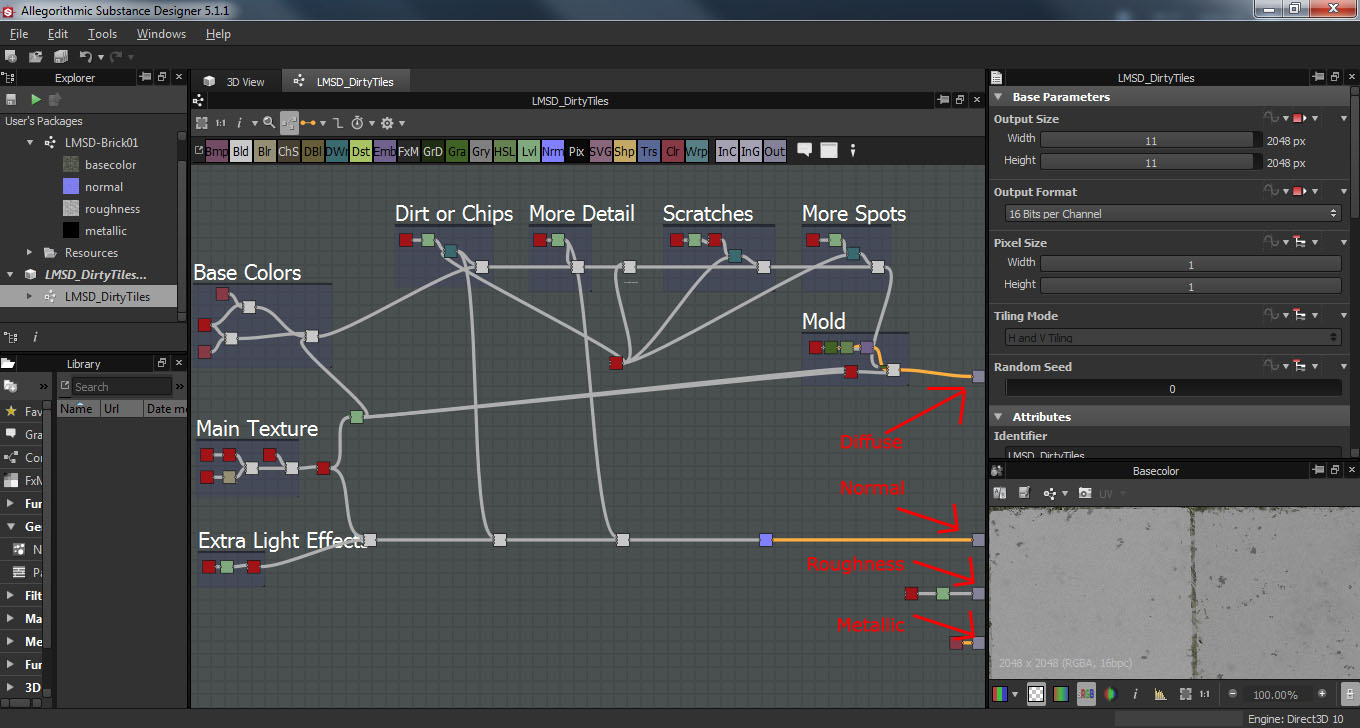The width and height of the screenshot is (1360, 728).
Task: Select the metallic output in Explorer
Action: pyautogui.click(x=106, y=231)
